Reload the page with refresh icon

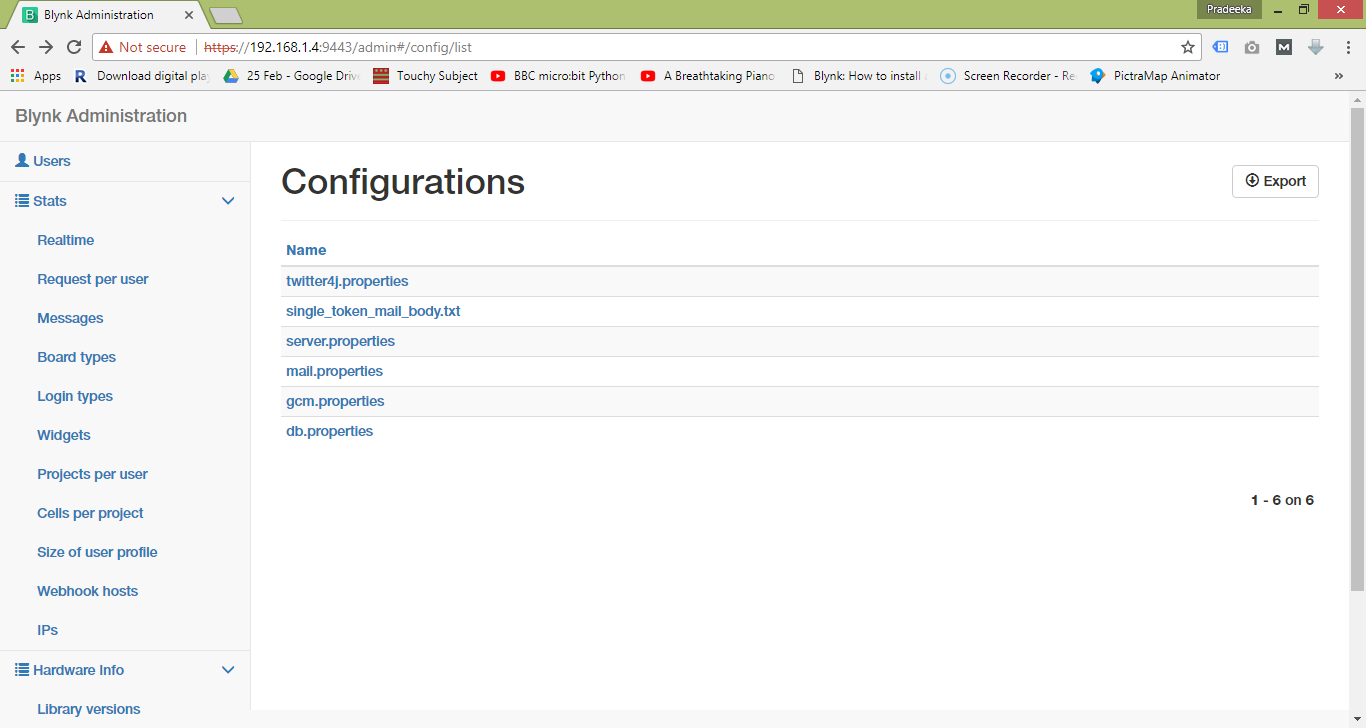74,47
